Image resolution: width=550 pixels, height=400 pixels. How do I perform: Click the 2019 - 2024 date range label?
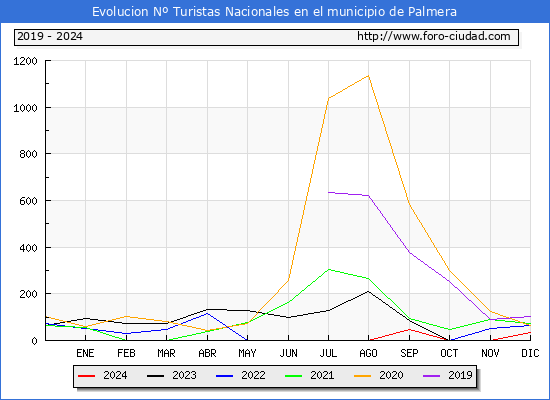click(50, 36)
